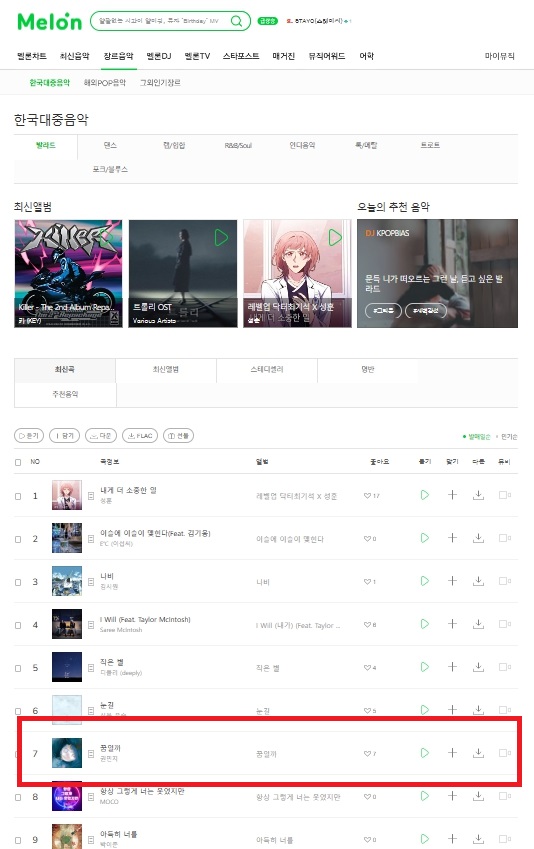This screenshot has width=534, height=849.
Task: Focus the search input field
Action: click(x=162, y=21)
